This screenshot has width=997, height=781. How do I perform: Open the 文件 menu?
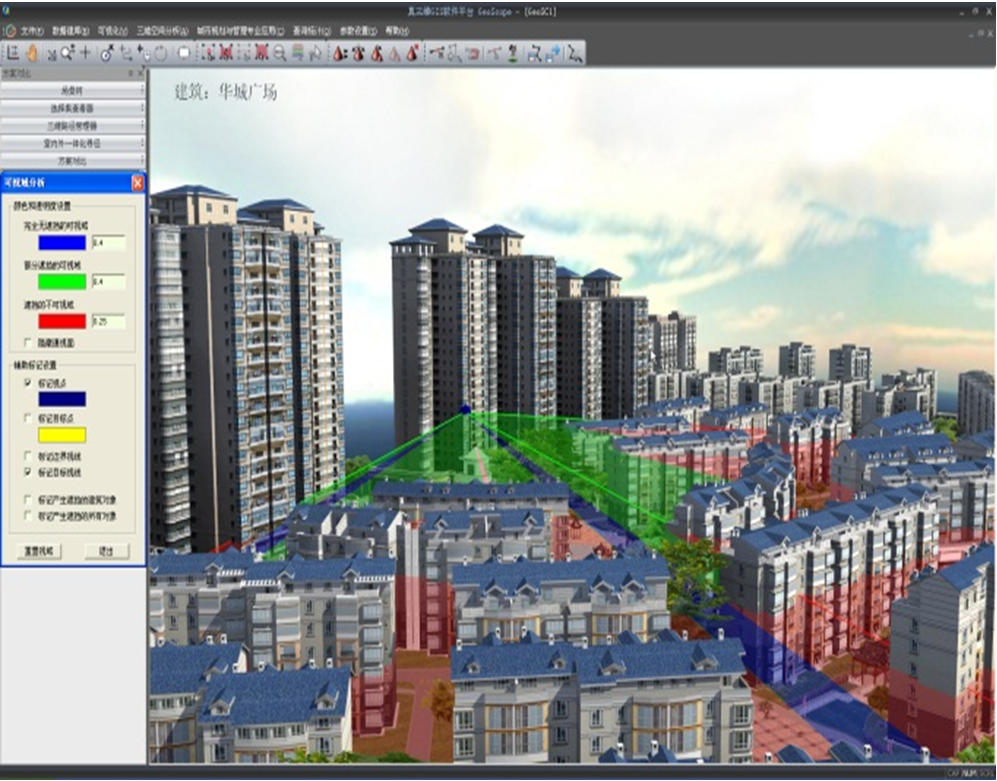click(32, 31)
